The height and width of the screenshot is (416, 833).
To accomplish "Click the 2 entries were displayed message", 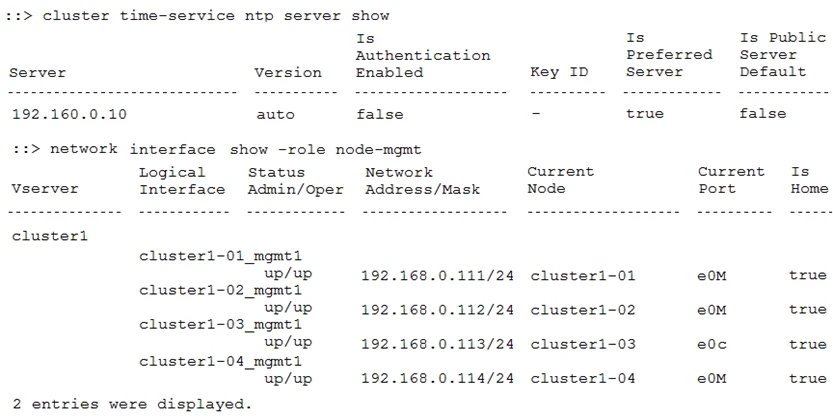I will (132, 404).
